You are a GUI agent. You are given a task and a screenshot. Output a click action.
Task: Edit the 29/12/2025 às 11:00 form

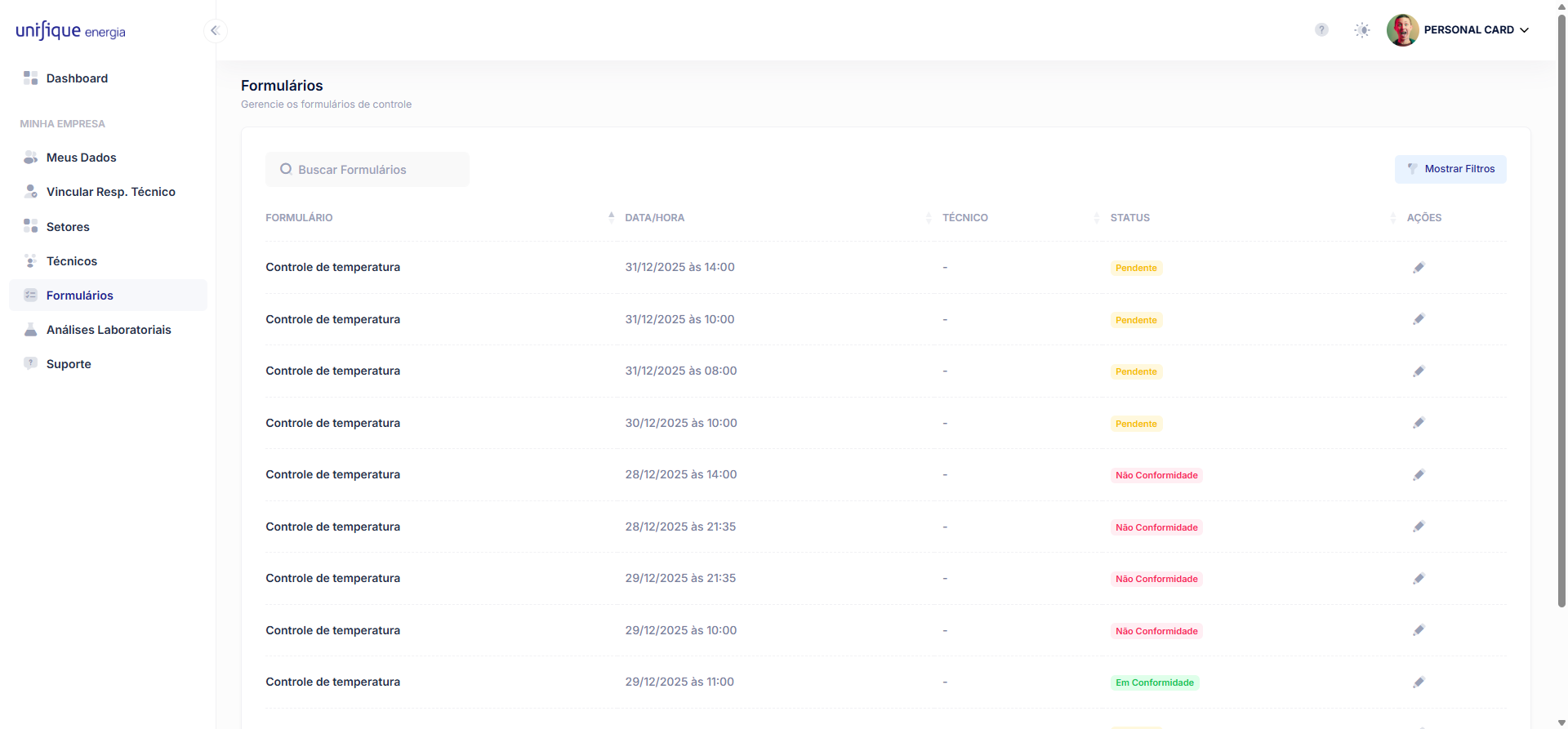click(1419, 682)
